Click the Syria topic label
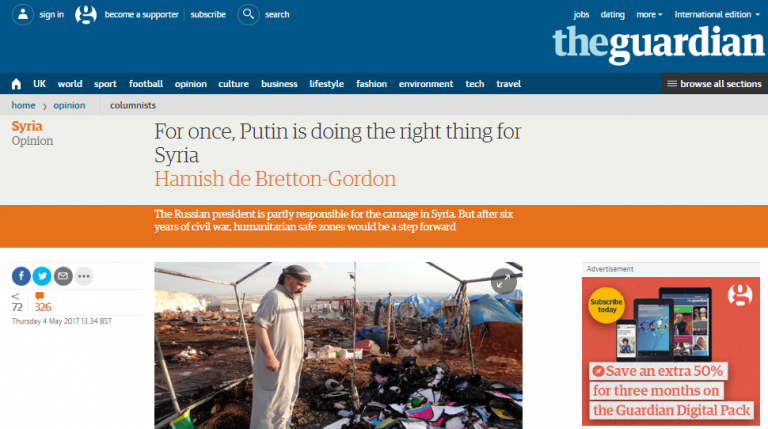This screenshot has width=768, height=429. (x=27, y=126)
